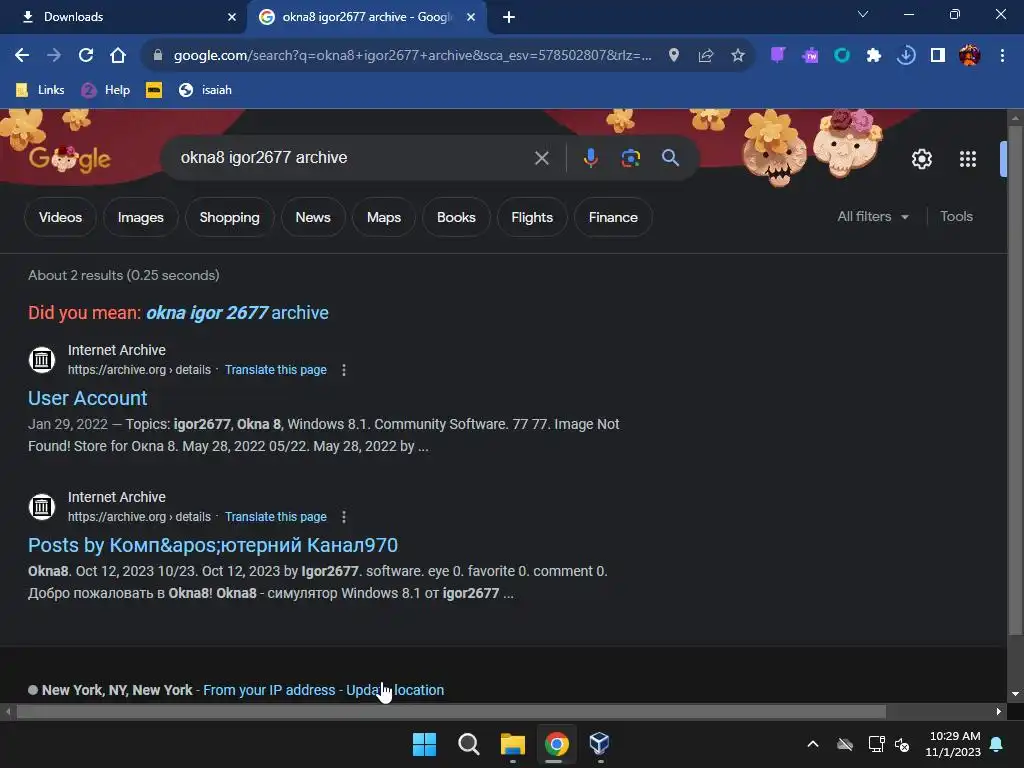The height and width of the screenshot is (768, 1024).
Task: Open the browser home page
Action: click(x=118, y=56)
